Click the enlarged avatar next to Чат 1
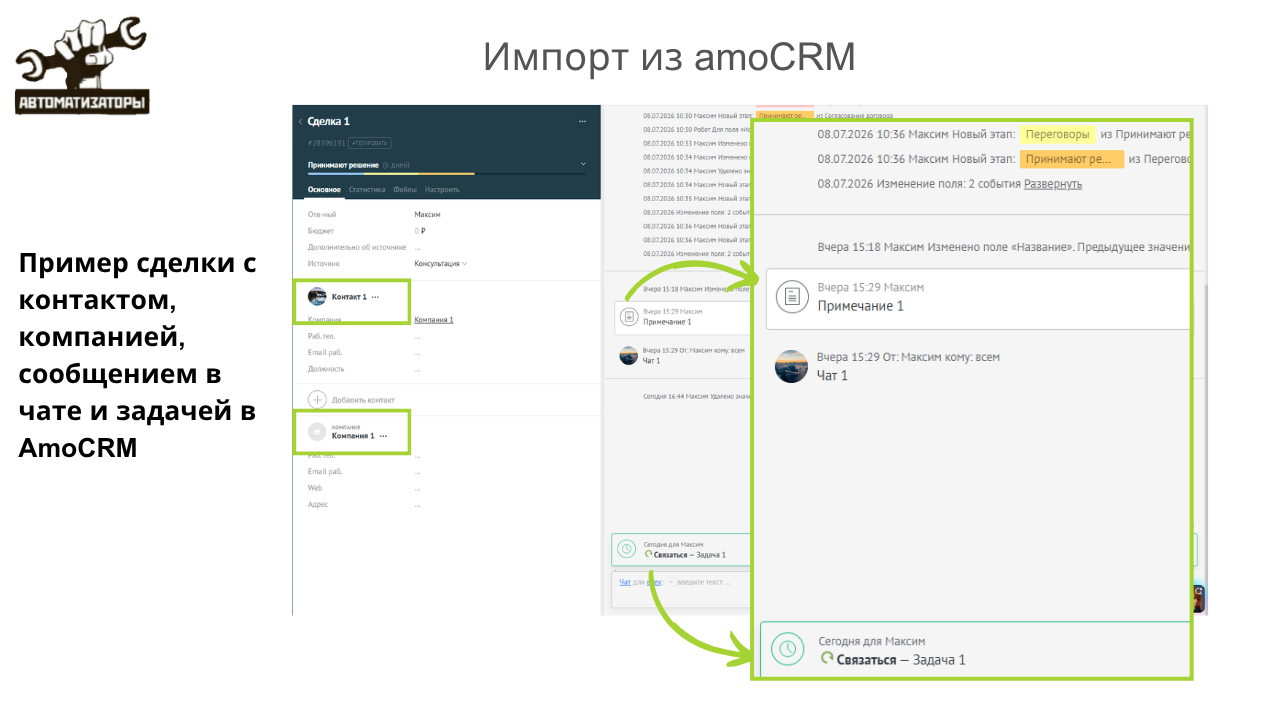Image resolution: width=1280 pixels, height=720 pixels. pos(791,366)
